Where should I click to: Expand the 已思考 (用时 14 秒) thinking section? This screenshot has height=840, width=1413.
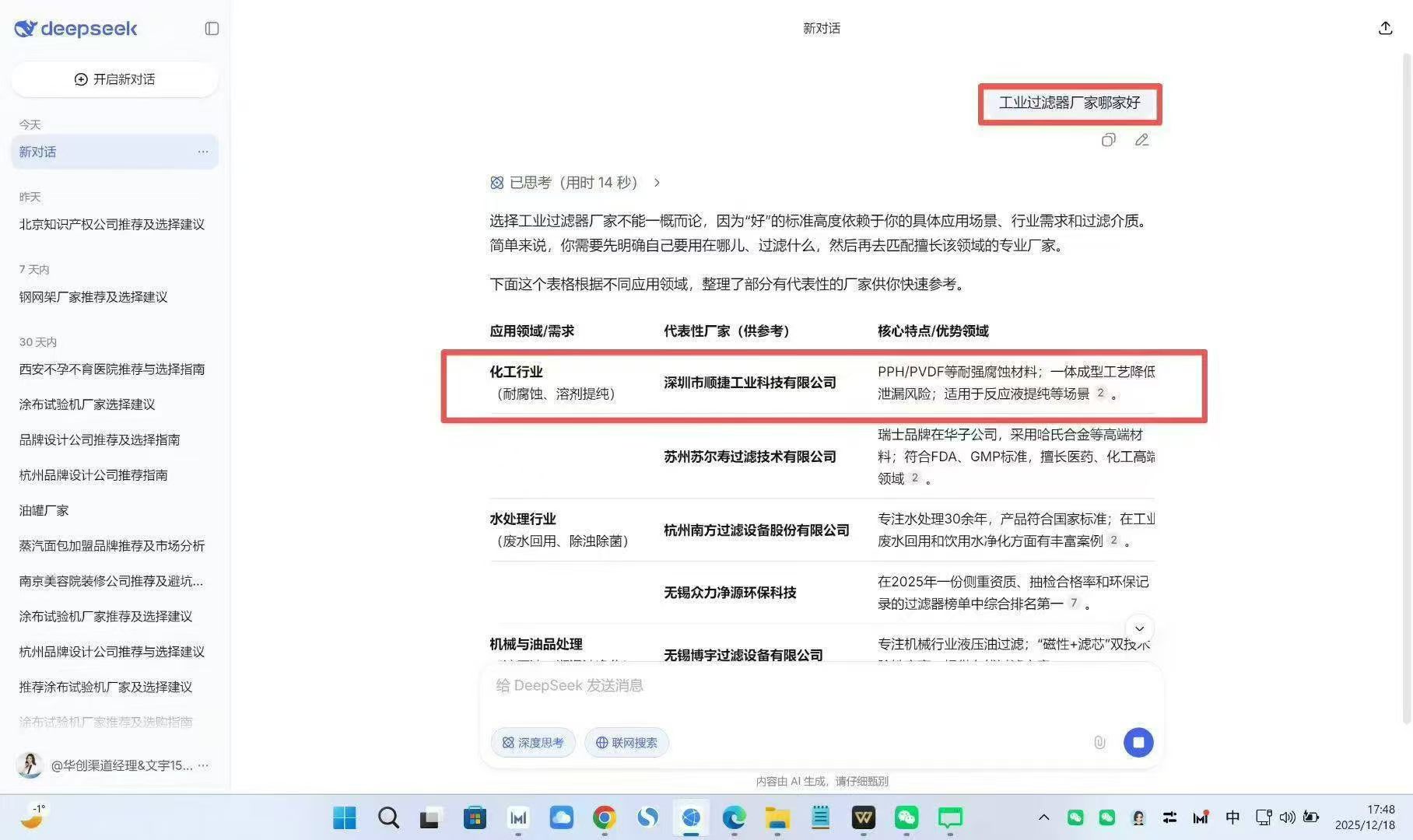(575, 183)
